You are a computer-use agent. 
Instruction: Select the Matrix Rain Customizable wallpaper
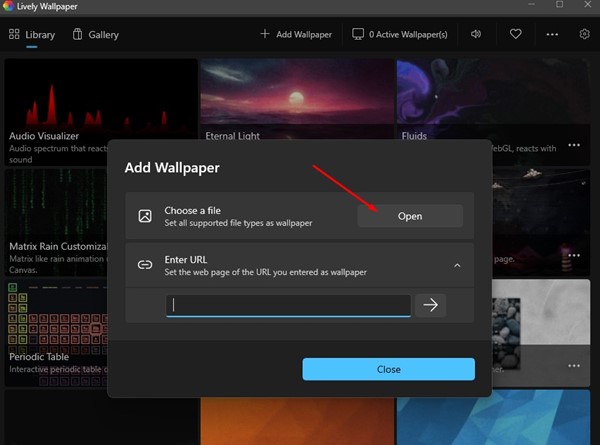pyautogui.click(x=56, y=222)
